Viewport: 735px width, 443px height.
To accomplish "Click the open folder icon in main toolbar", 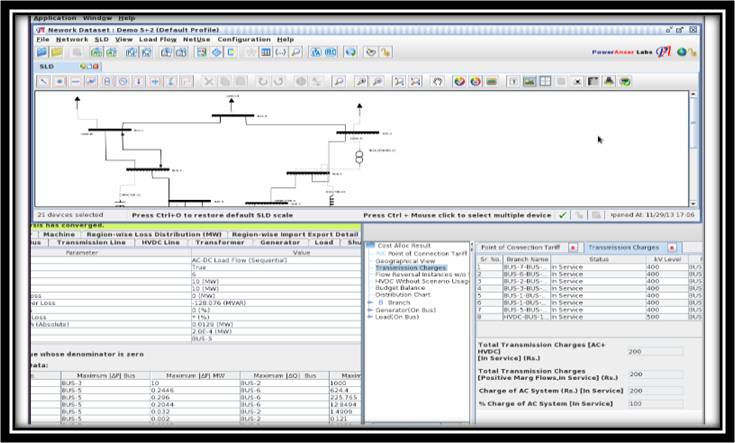I will point(58,52).
